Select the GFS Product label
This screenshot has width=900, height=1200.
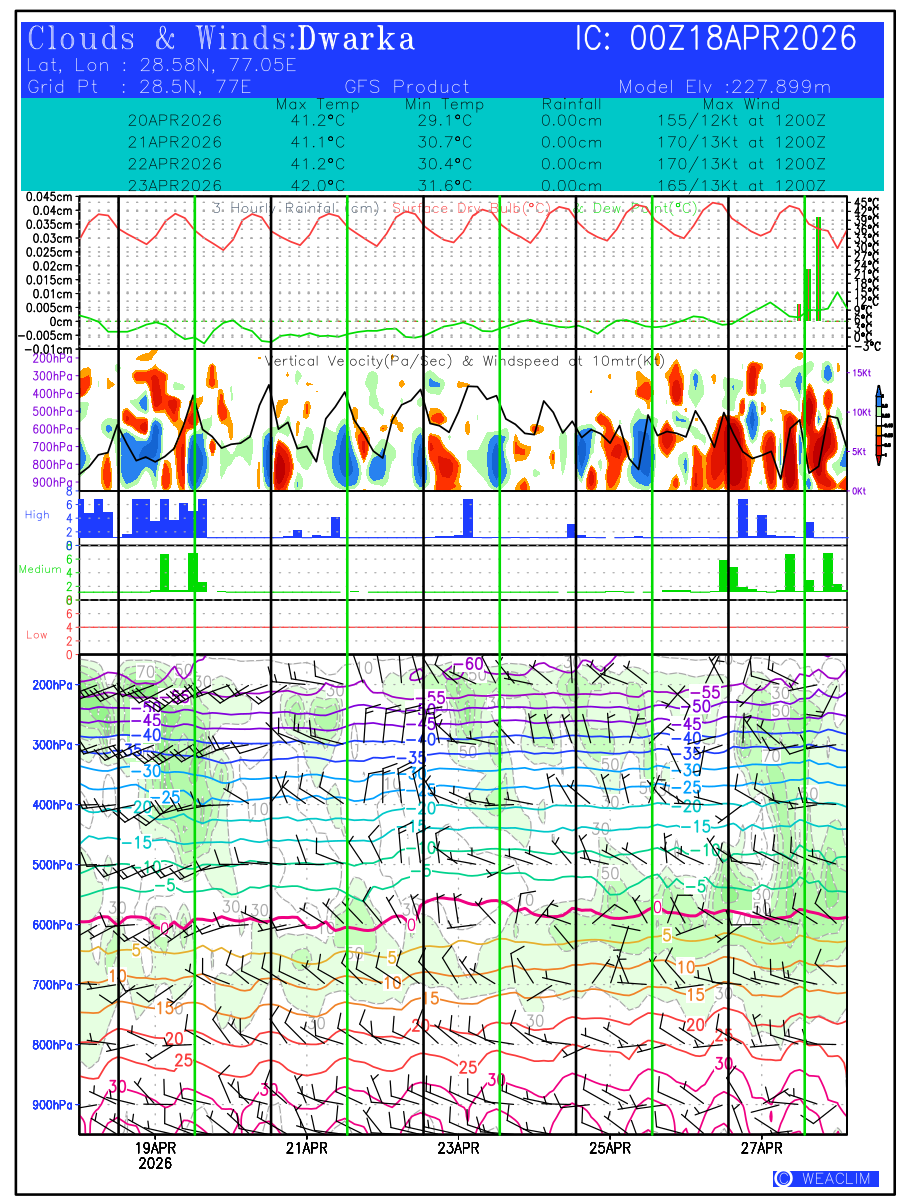[x=407, y=87]
